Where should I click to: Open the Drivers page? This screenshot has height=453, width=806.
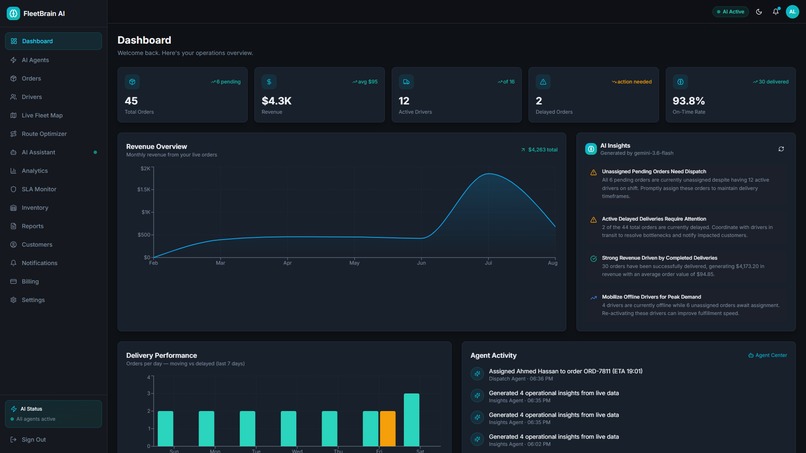tap(53, 97)
